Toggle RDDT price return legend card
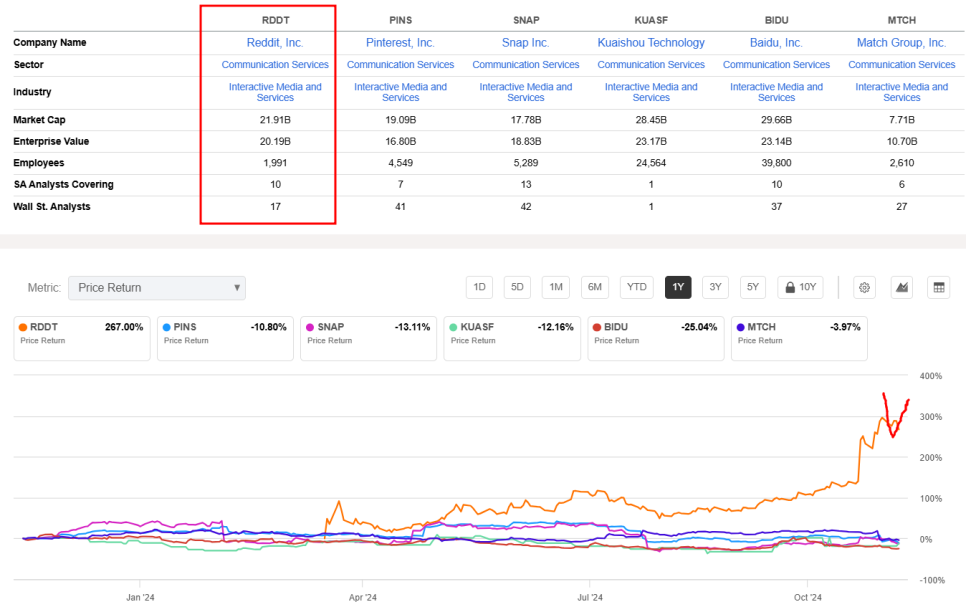Screen dimensions: 966x612 point(82,338)
